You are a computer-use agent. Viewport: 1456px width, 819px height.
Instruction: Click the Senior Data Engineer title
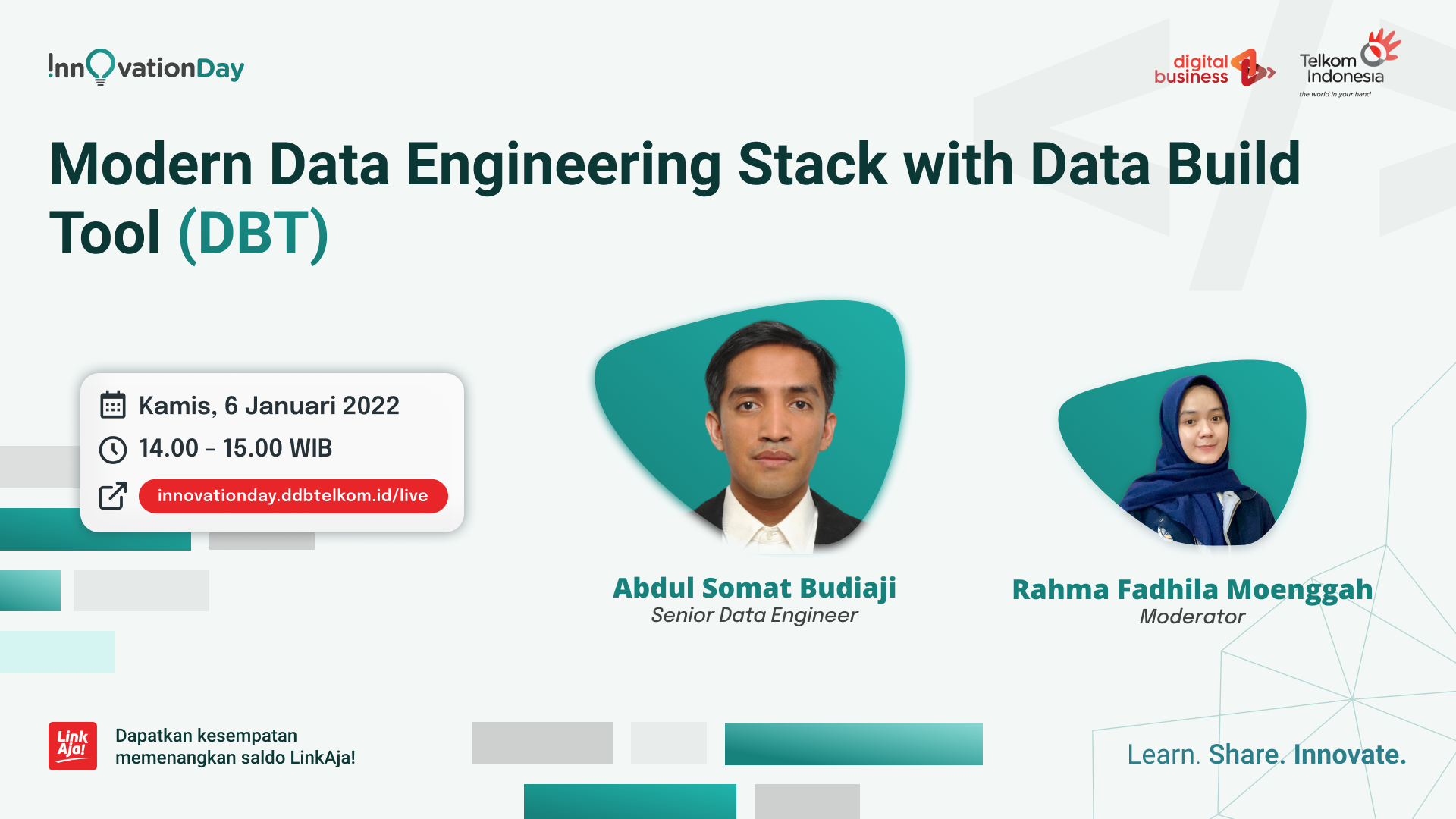coord(754,615)
